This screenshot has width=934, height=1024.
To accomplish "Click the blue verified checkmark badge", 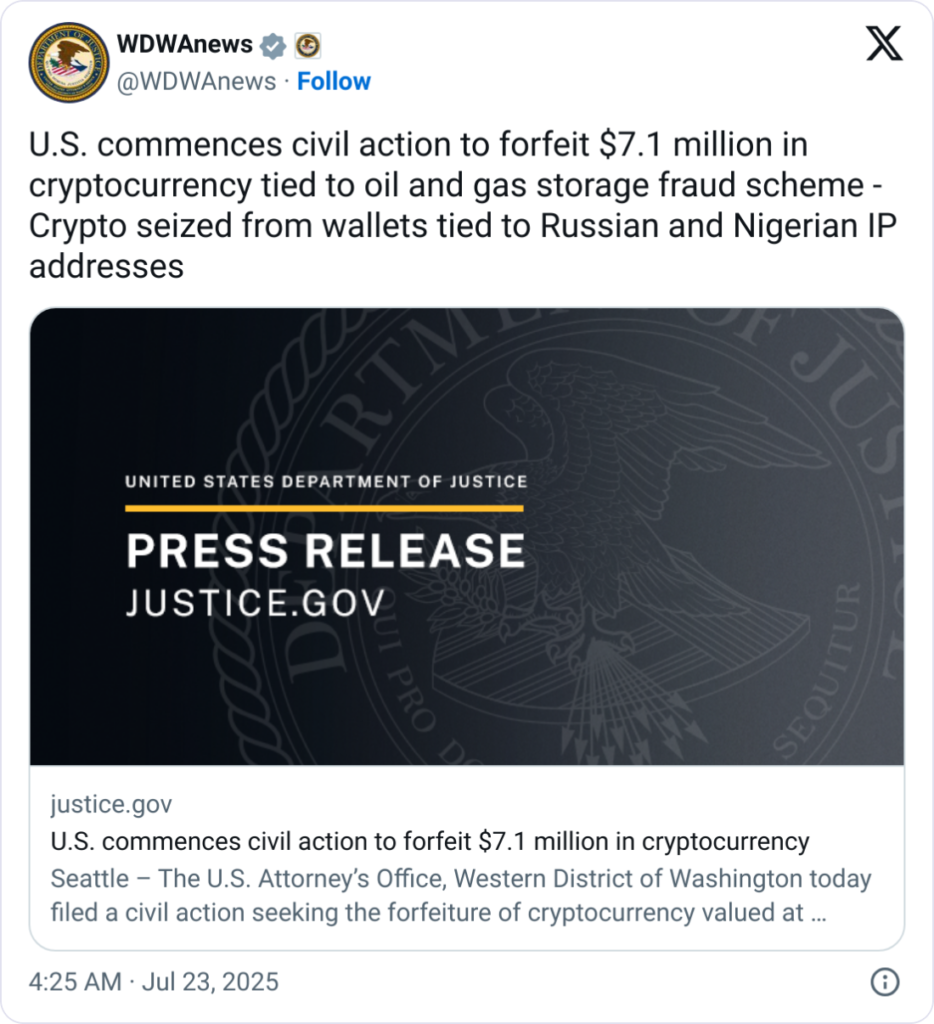I will [x=273, y=44].
